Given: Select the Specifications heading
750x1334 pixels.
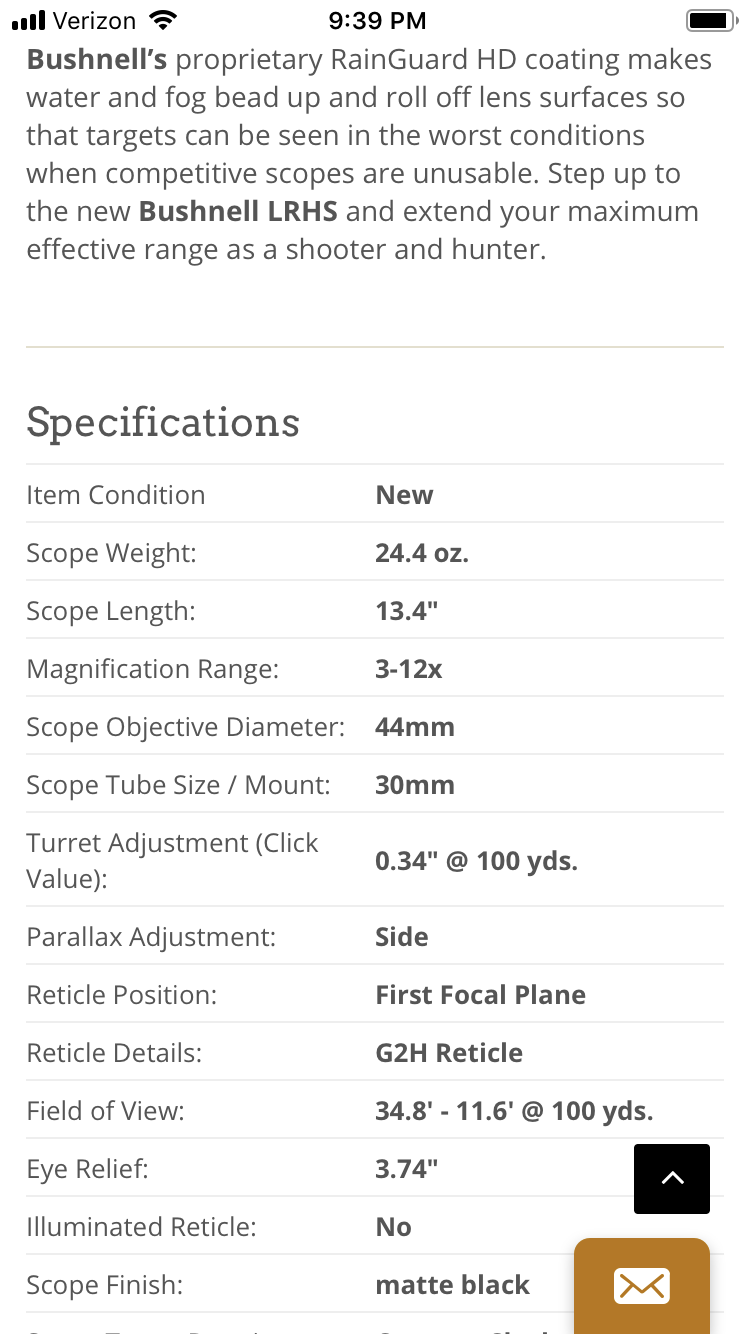Looking at the screenshot, I should [163, 423].
